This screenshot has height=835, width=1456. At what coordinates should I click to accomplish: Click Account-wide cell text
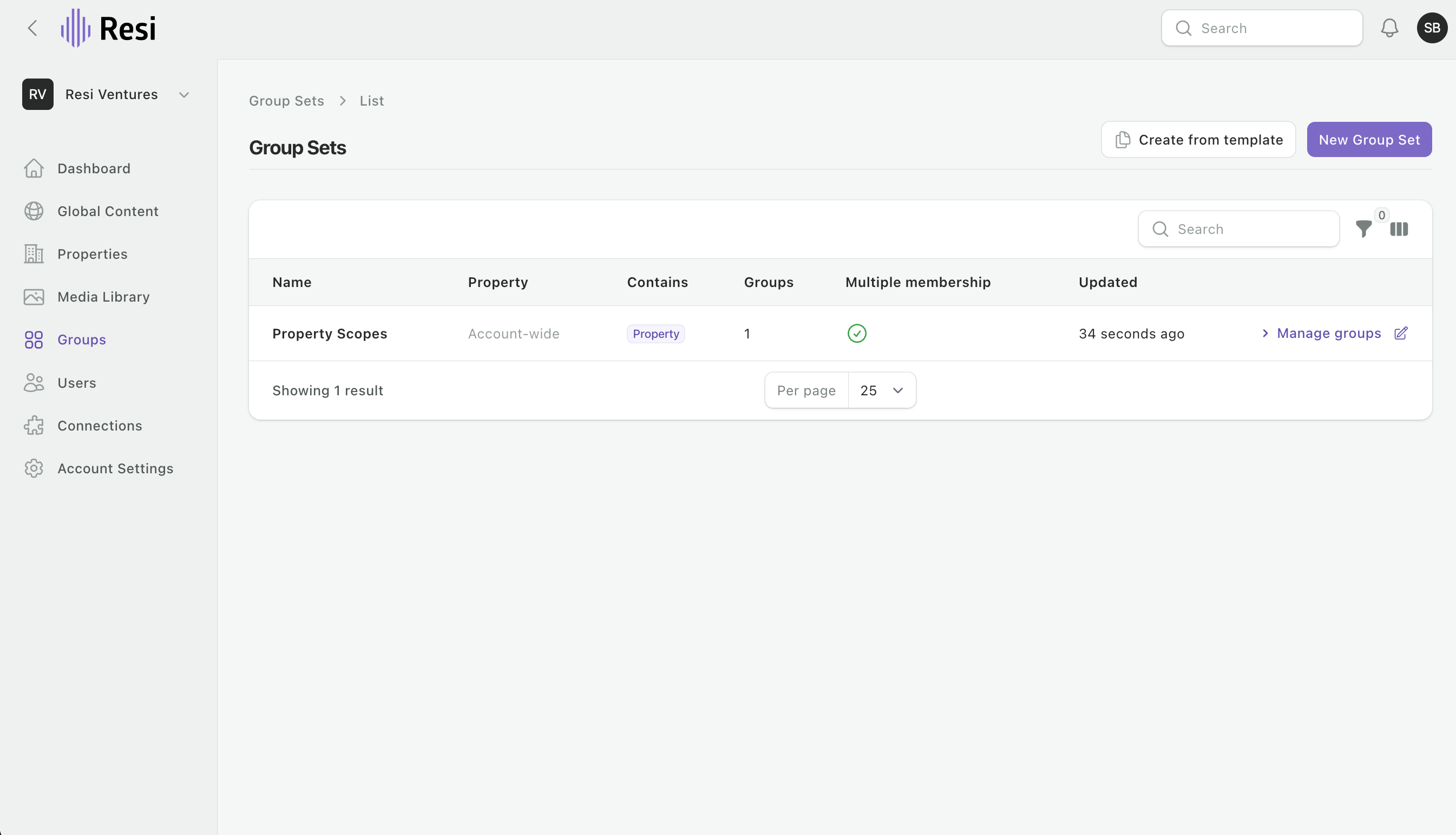[x=514, y=334]
